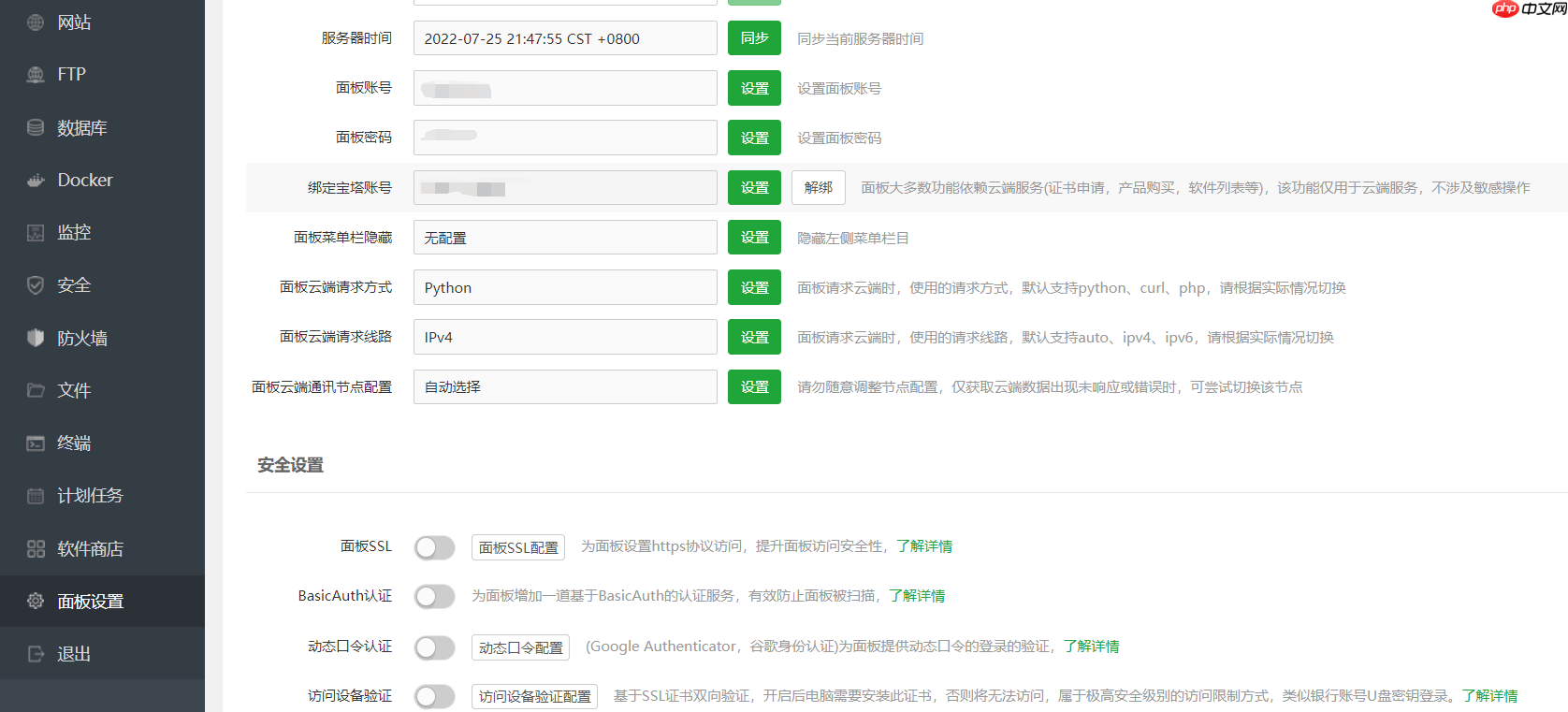Click the 绑定宝塔账号 input field
Image resolution: width=1568 pixels, height=712 pixels.
point(565,188)
